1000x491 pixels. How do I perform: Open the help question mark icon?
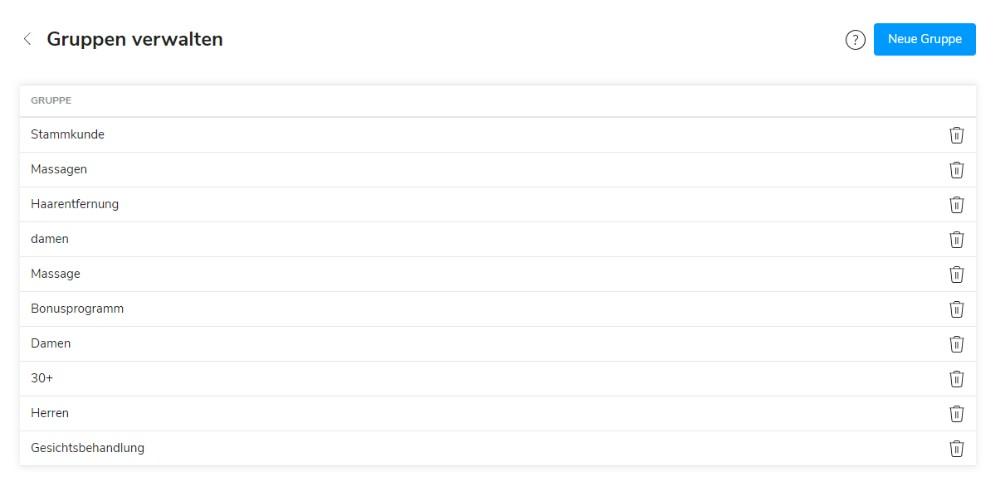[855, 40]
